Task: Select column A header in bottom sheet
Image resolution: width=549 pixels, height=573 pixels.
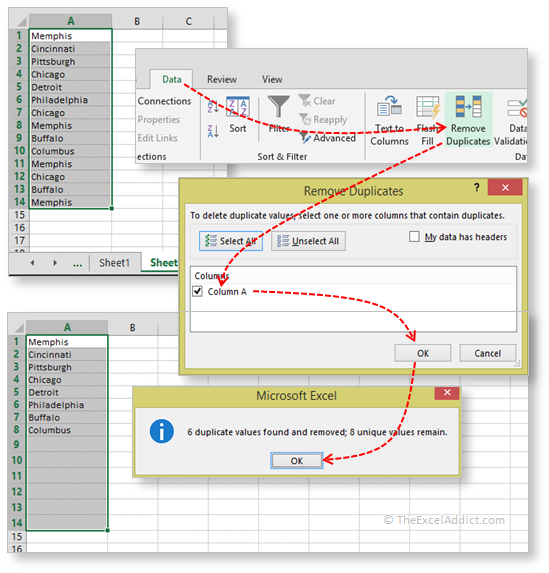Action: point(67,327)
